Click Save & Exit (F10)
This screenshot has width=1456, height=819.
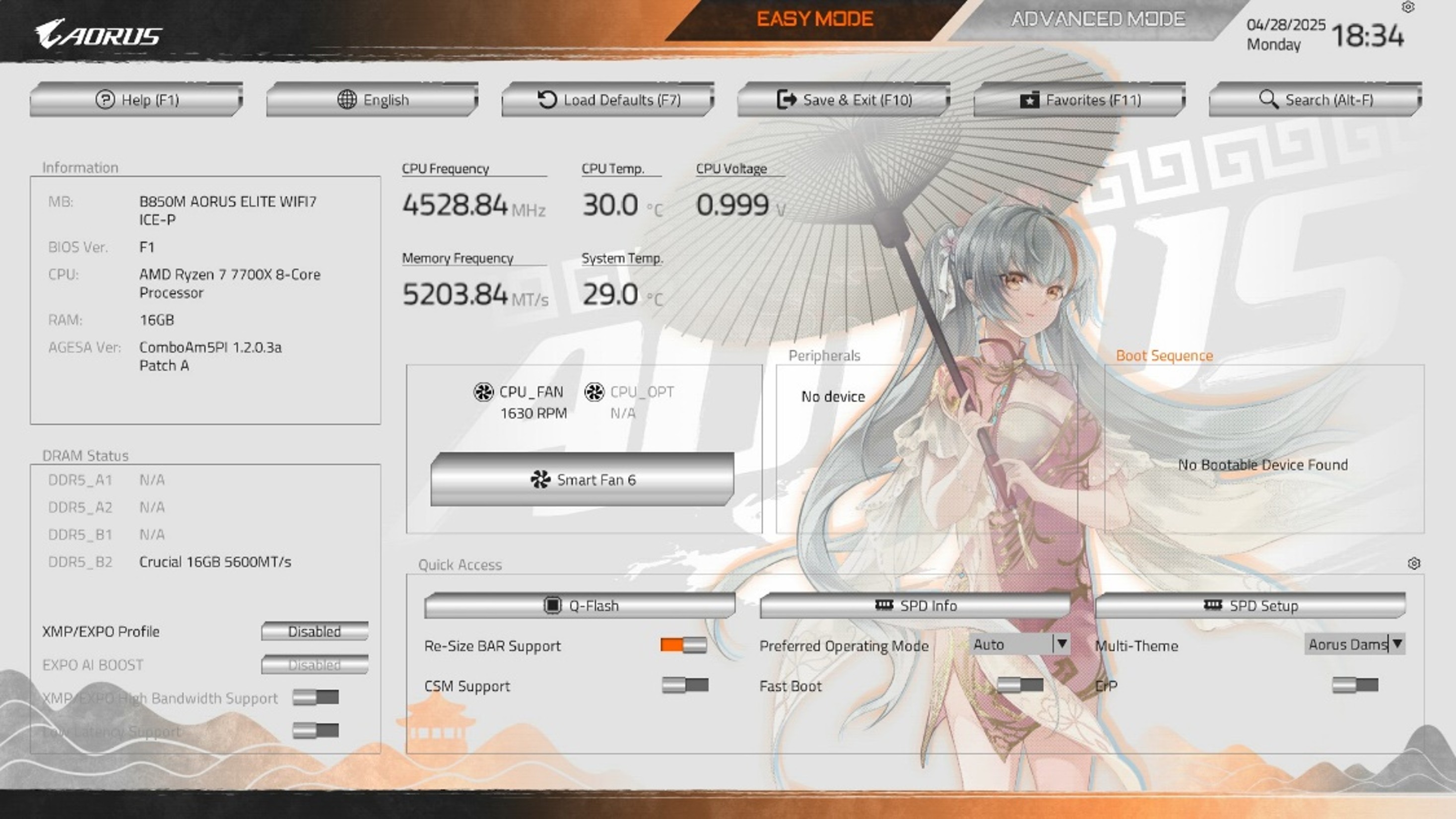844,99
